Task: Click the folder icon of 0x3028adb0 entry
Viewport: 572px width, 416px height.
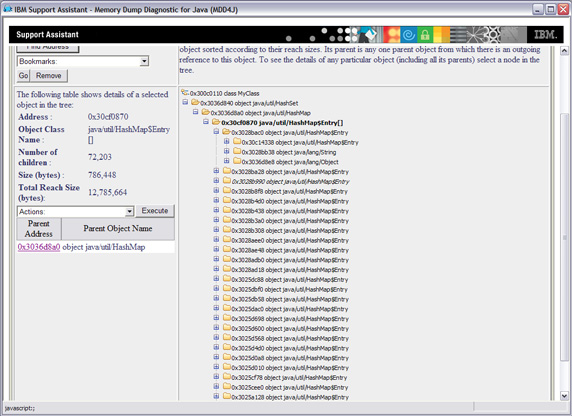Action: coord(227,259)
